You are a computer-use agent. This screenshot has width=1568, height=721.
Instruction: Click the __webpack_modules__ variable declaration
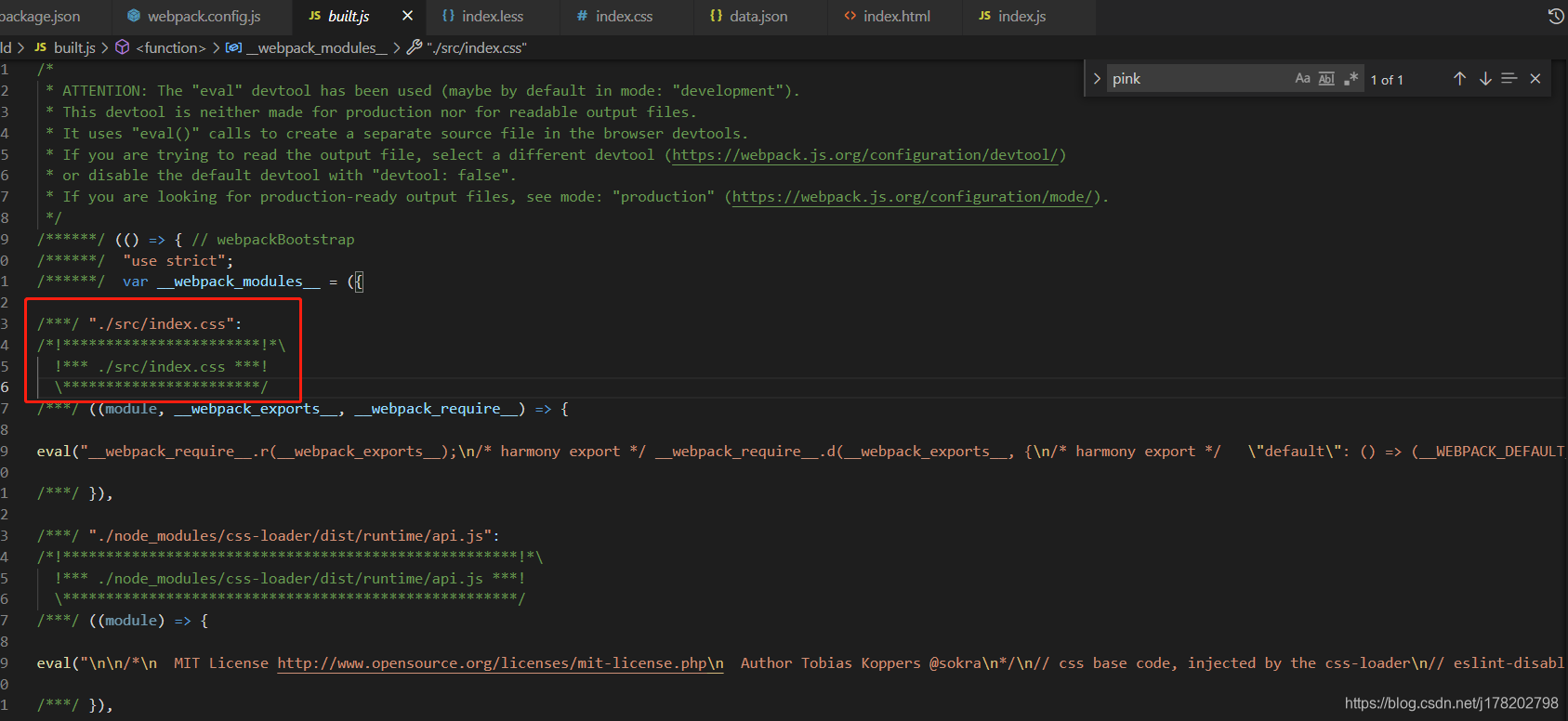click(238, 282)
